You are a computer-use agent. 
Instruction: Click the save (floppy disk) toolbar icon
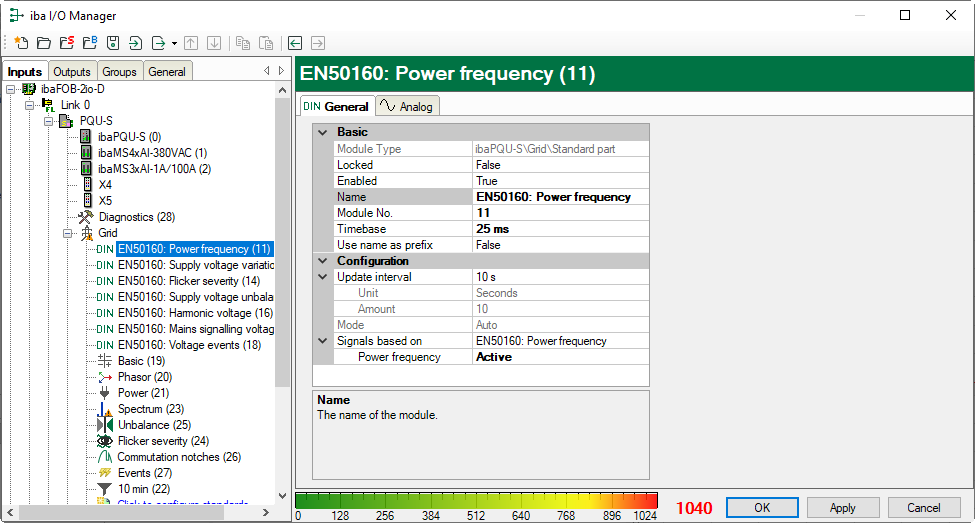coord(113,43)
